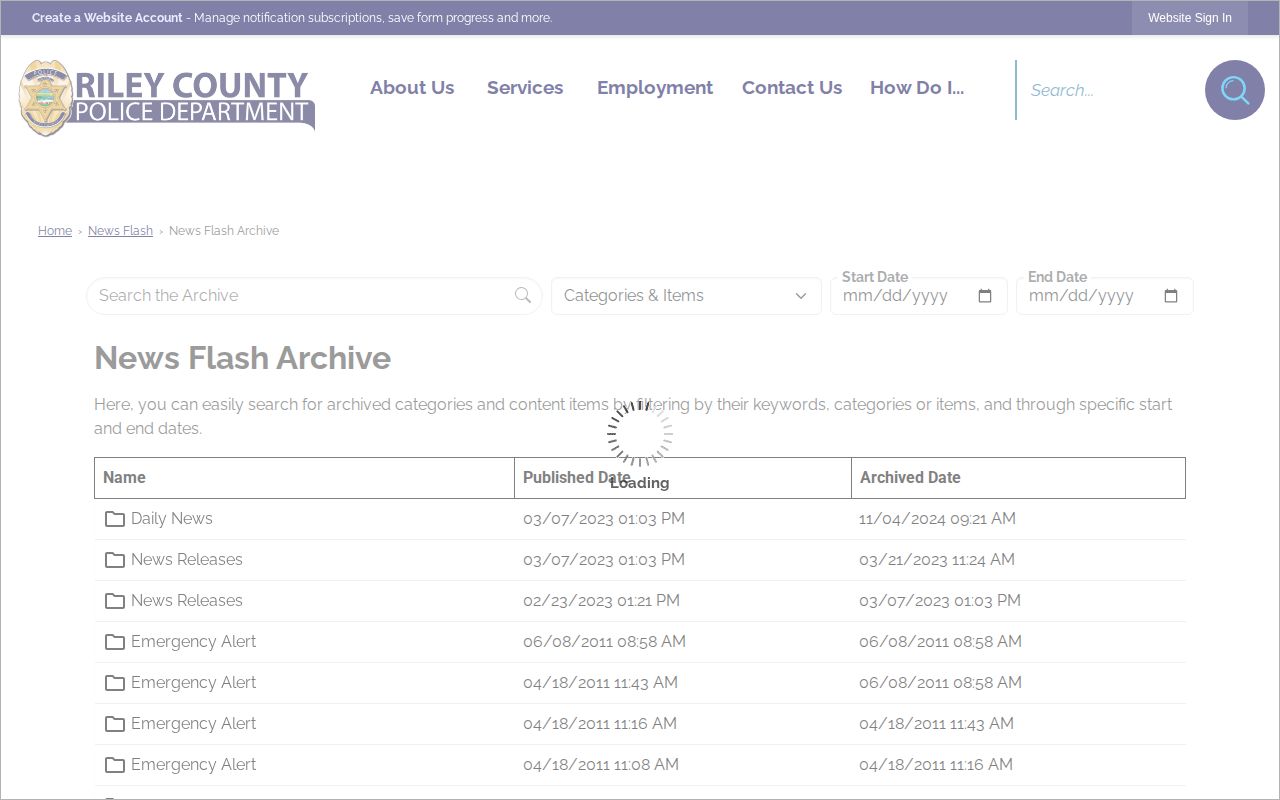Open the About Us menu
This screenshot has height=800, width=1280.
coord(412,88)
